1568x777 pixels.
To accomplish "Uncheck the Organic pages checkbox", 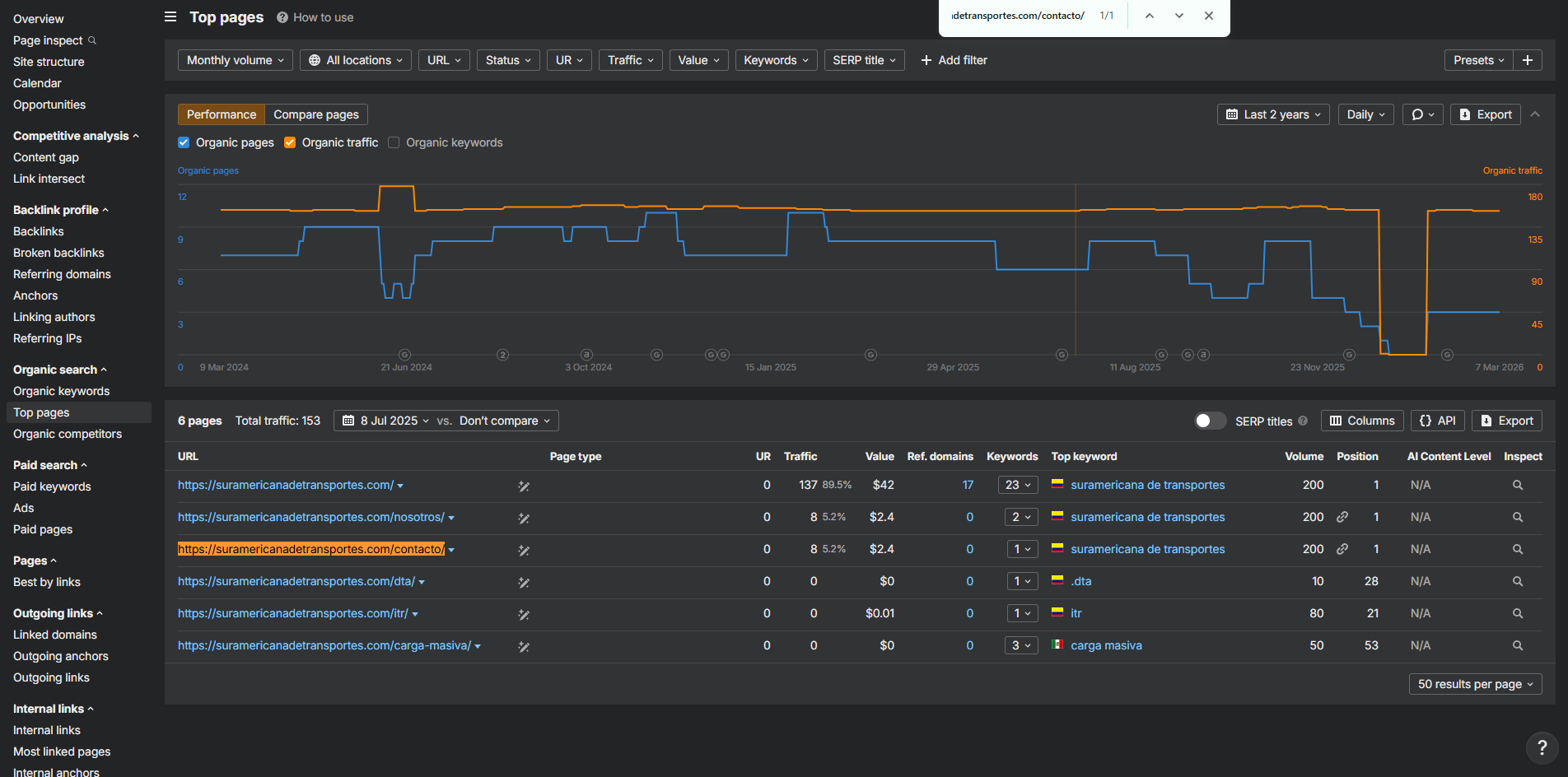I will click(x=184, y=142).
